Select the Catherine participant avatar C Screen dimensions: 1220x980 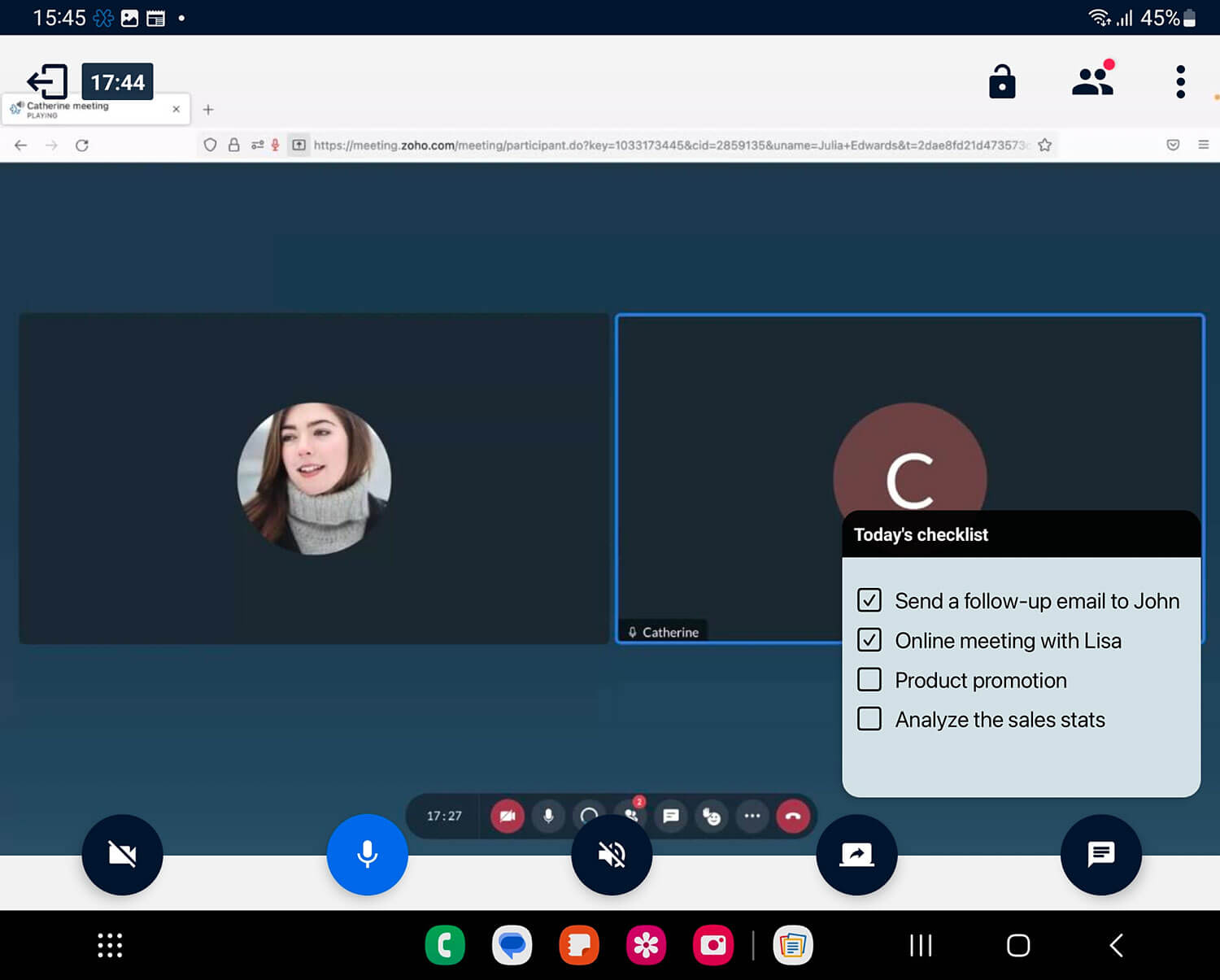point(910,457)
